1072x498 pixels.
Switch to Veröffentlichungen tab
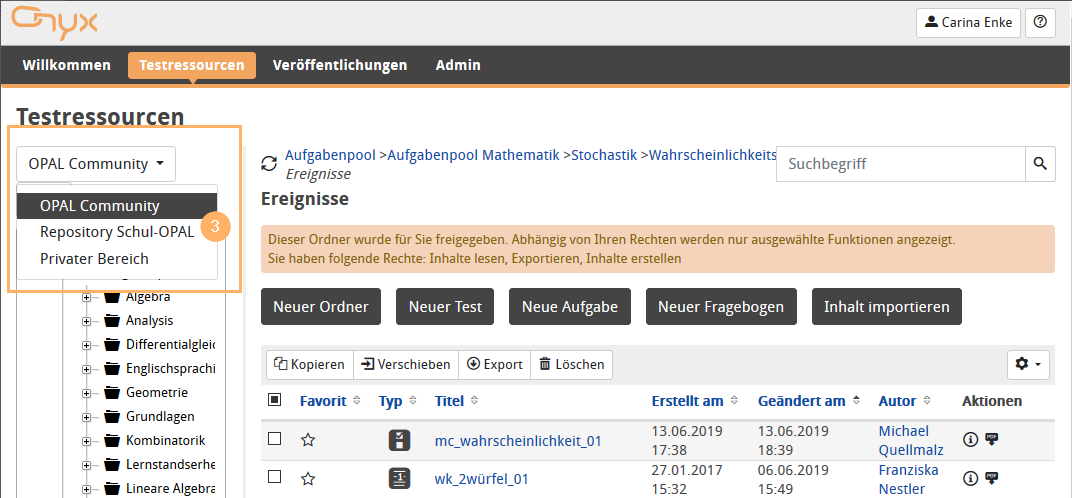(340, 66)
